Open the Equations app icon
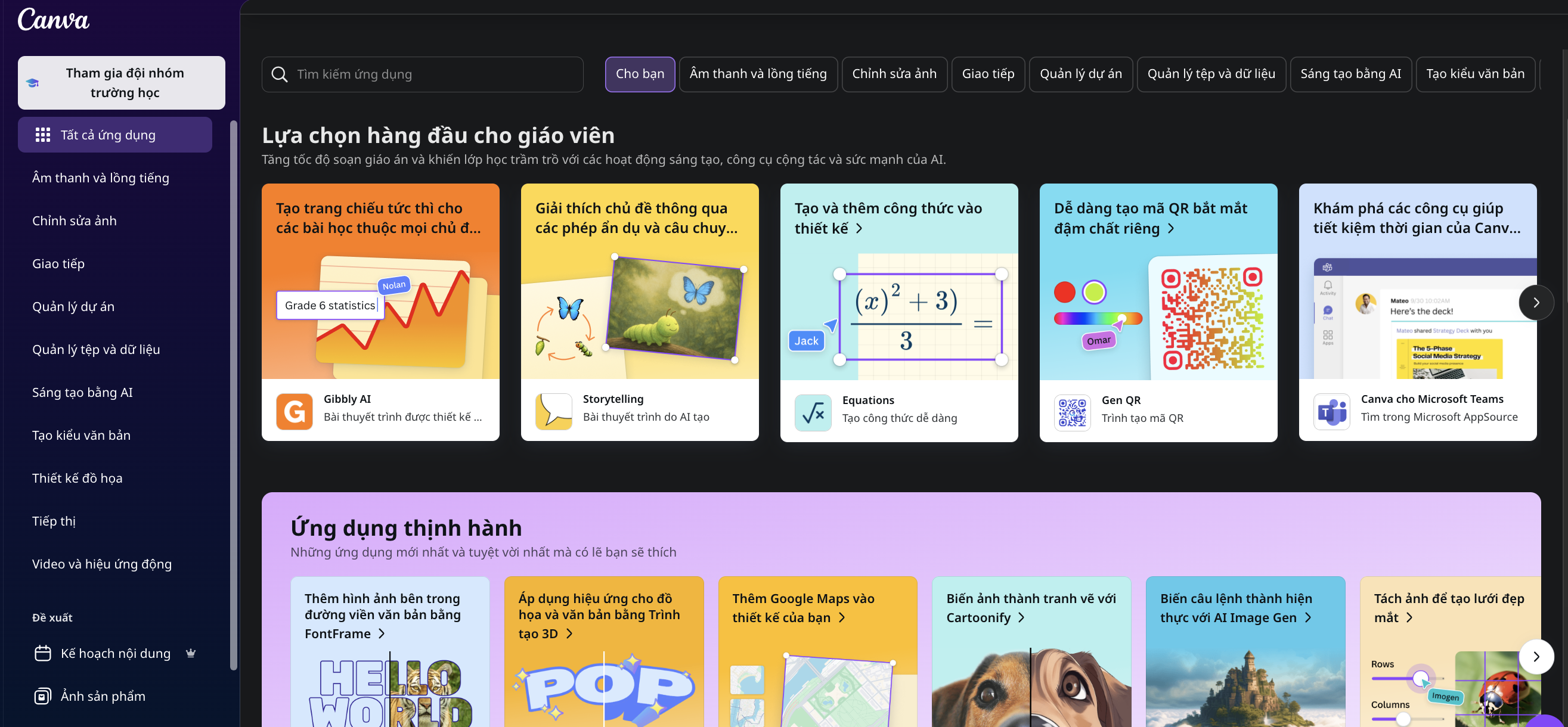This screenshot has height=727, width=1568. (813, 412)
